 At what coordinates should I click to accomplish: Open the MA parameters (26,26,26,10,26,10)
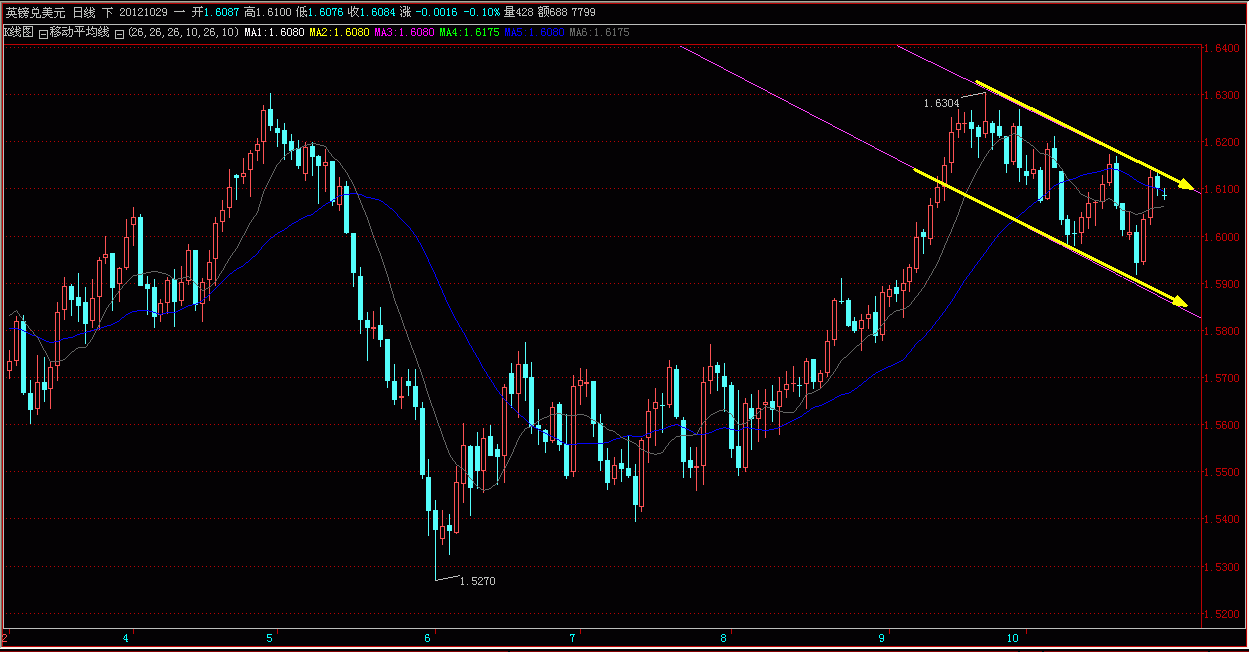tap(183, 32)
